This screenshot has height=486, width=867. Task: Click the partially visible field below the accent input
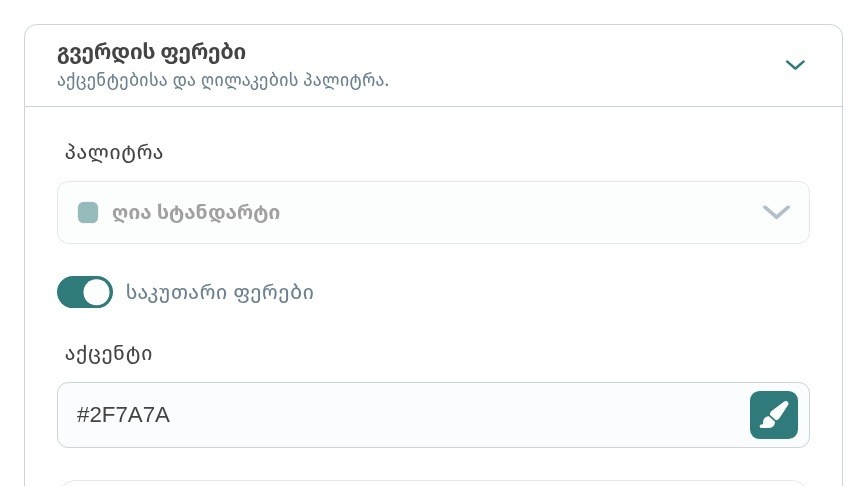(x=433, y=483)
